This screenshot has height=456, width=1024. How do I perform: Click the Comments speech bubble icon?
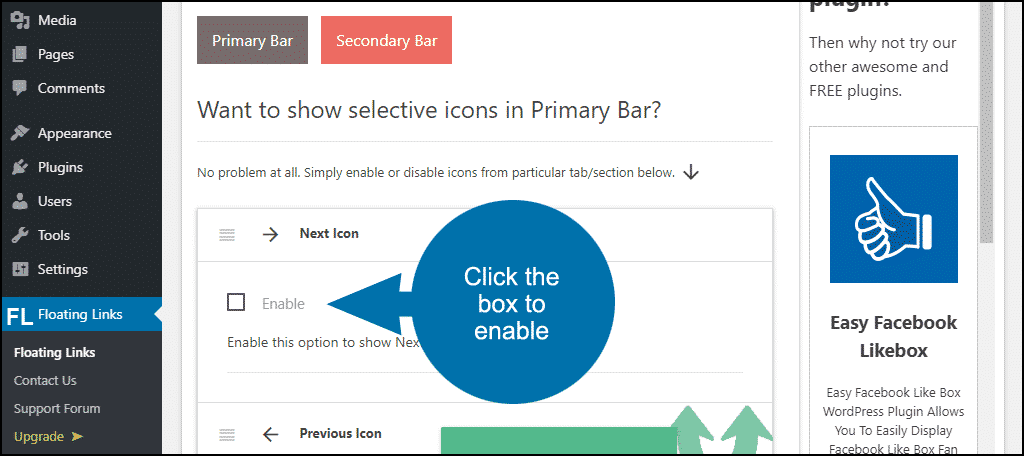pyautogui.click(x=20, y=88)
